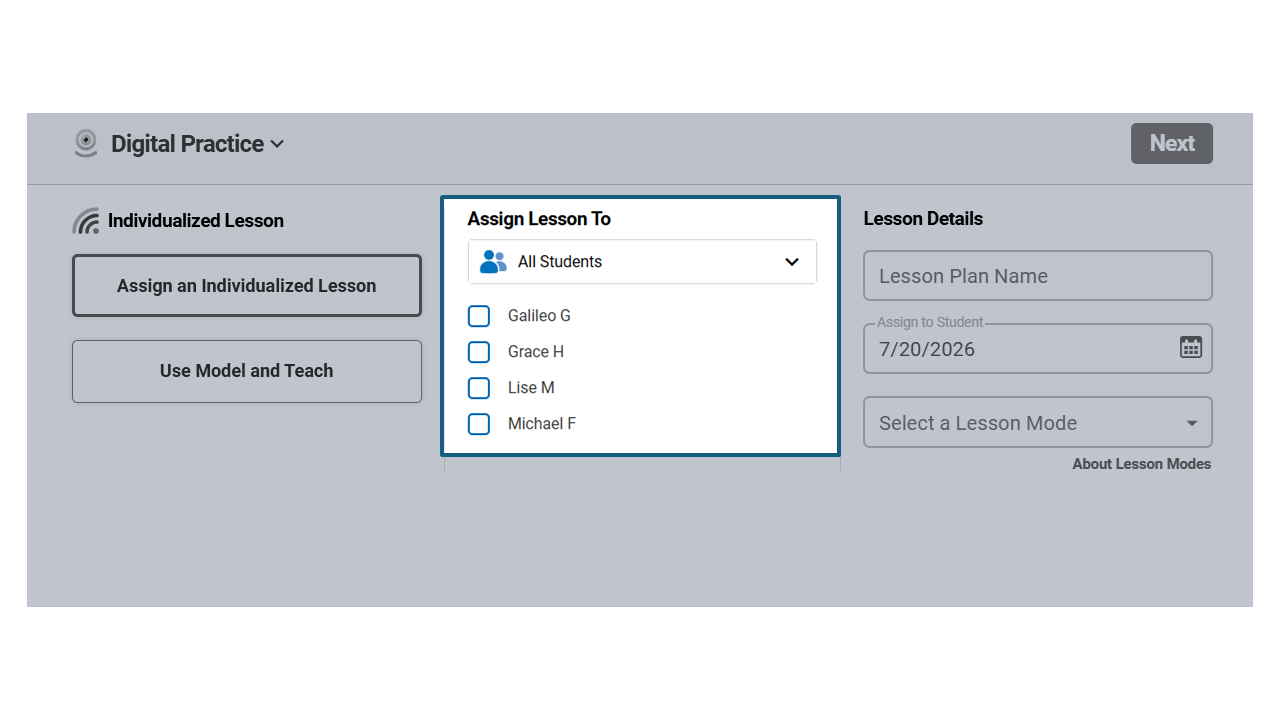Select the Grace H checkbox
This screenshot has height=720, width=1280.
coord(479,352)
